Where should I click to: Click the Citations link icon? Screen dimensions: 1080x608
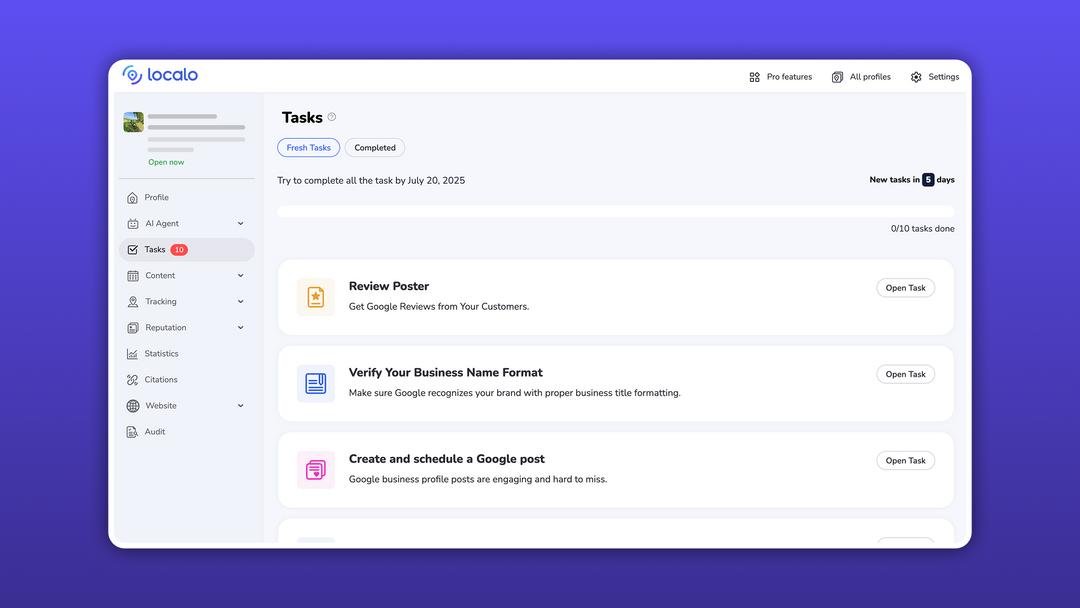coord(132,380)
